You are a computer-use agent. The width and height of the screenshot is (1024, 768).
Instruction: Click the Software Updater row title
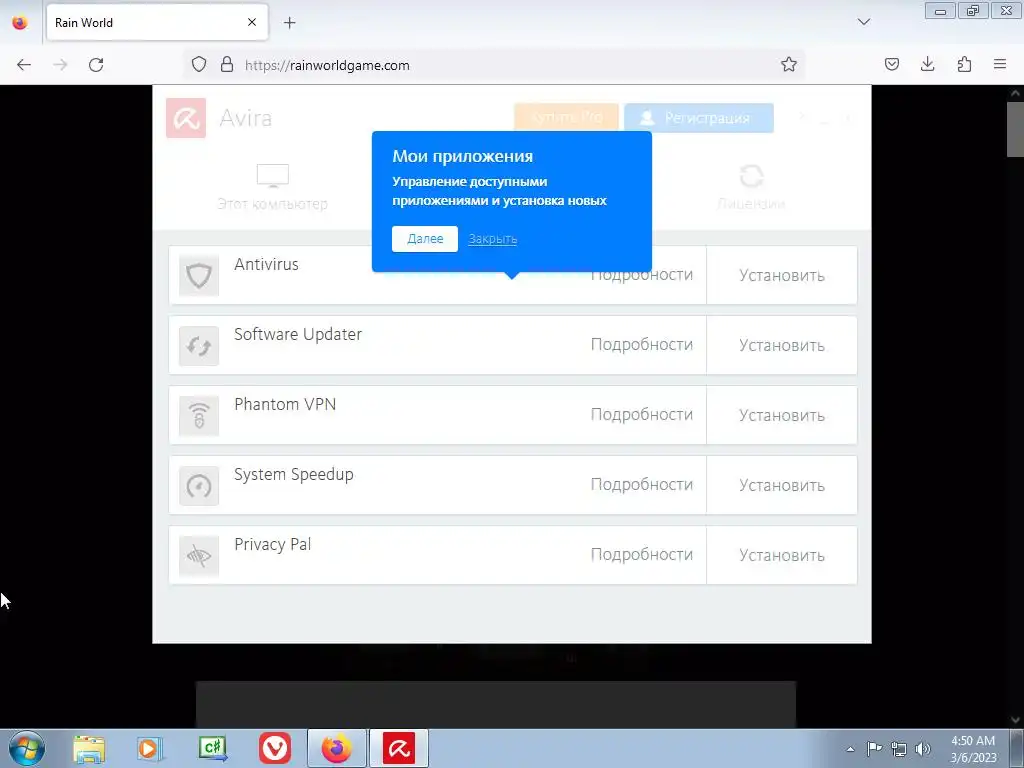[298, 334]
